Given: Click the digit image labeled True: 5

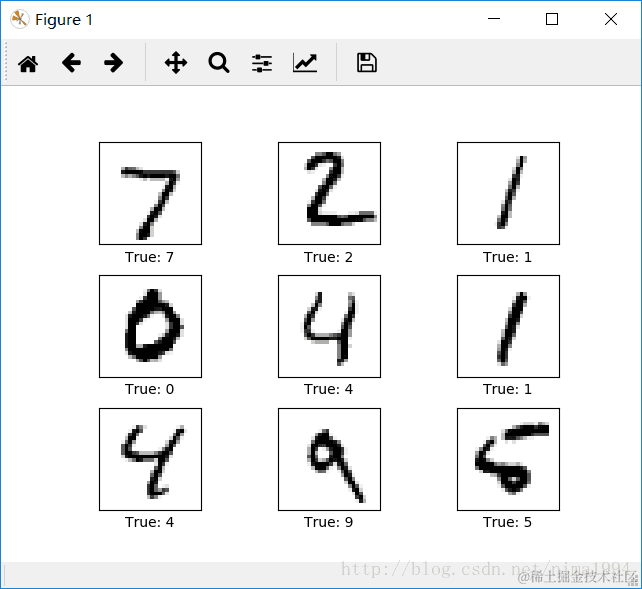Looking at the screenshot, I should coord(508,459).
